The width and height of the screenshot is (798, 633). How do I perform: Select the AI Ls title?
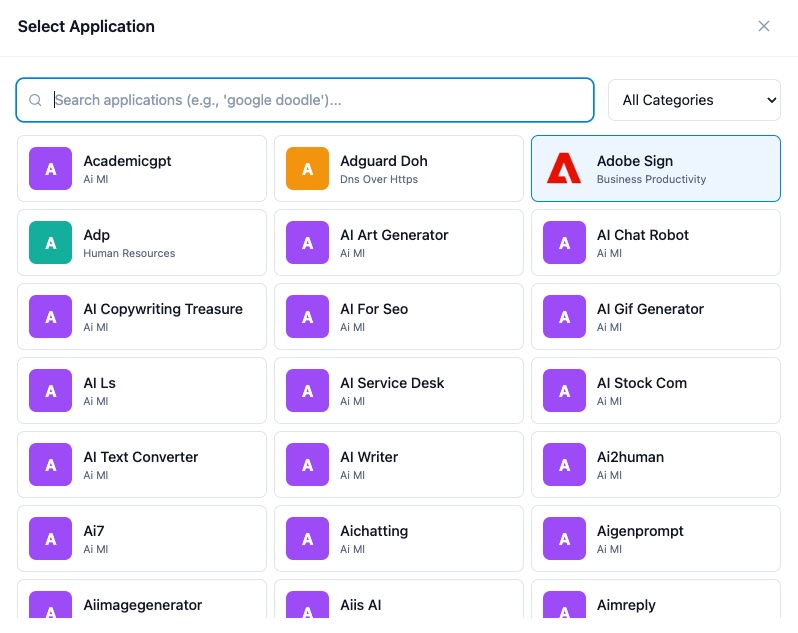tap(99, 383)
